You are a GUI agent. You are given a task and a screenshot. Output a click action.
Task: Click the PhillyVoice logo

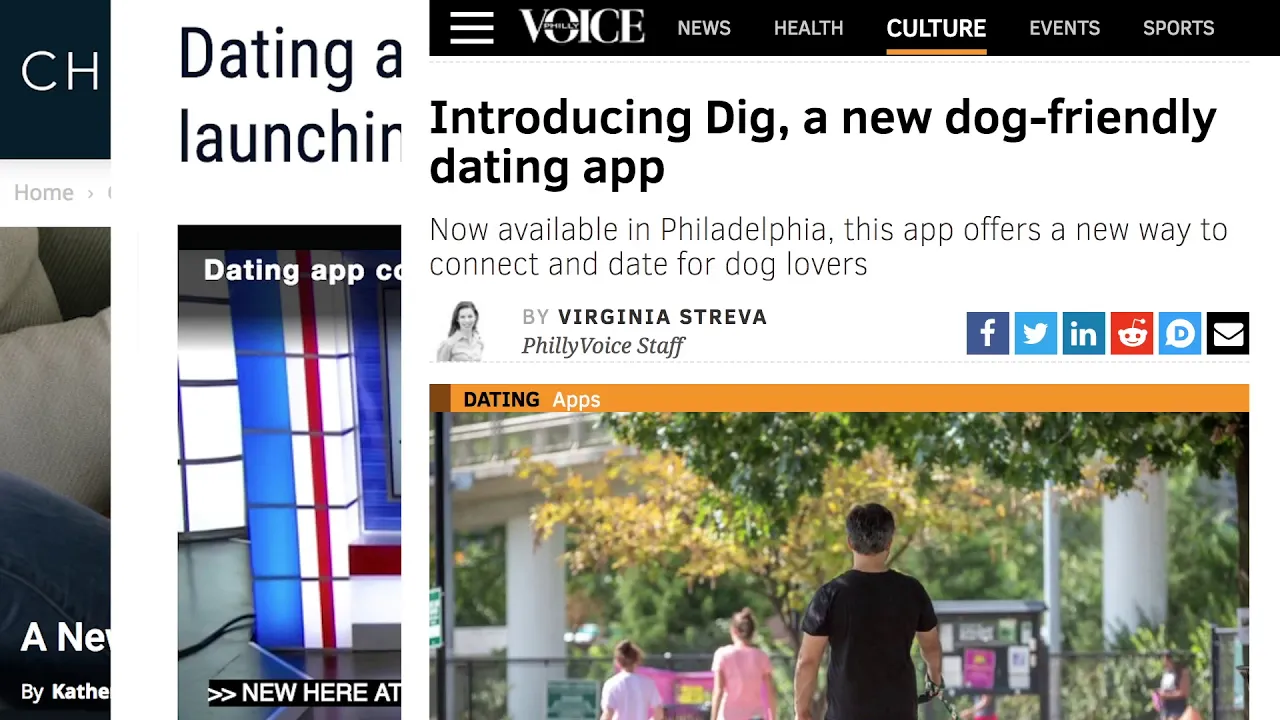tap(582, 27)
